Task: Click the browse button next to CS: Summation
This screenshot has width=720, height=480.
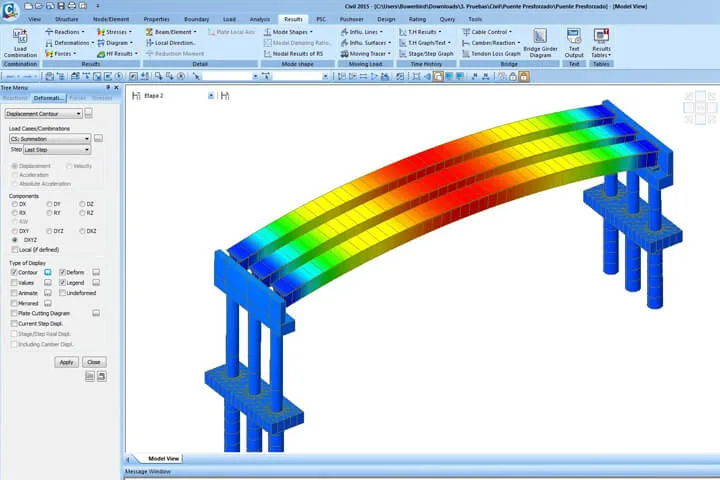Action: click(x=98, y=138)
